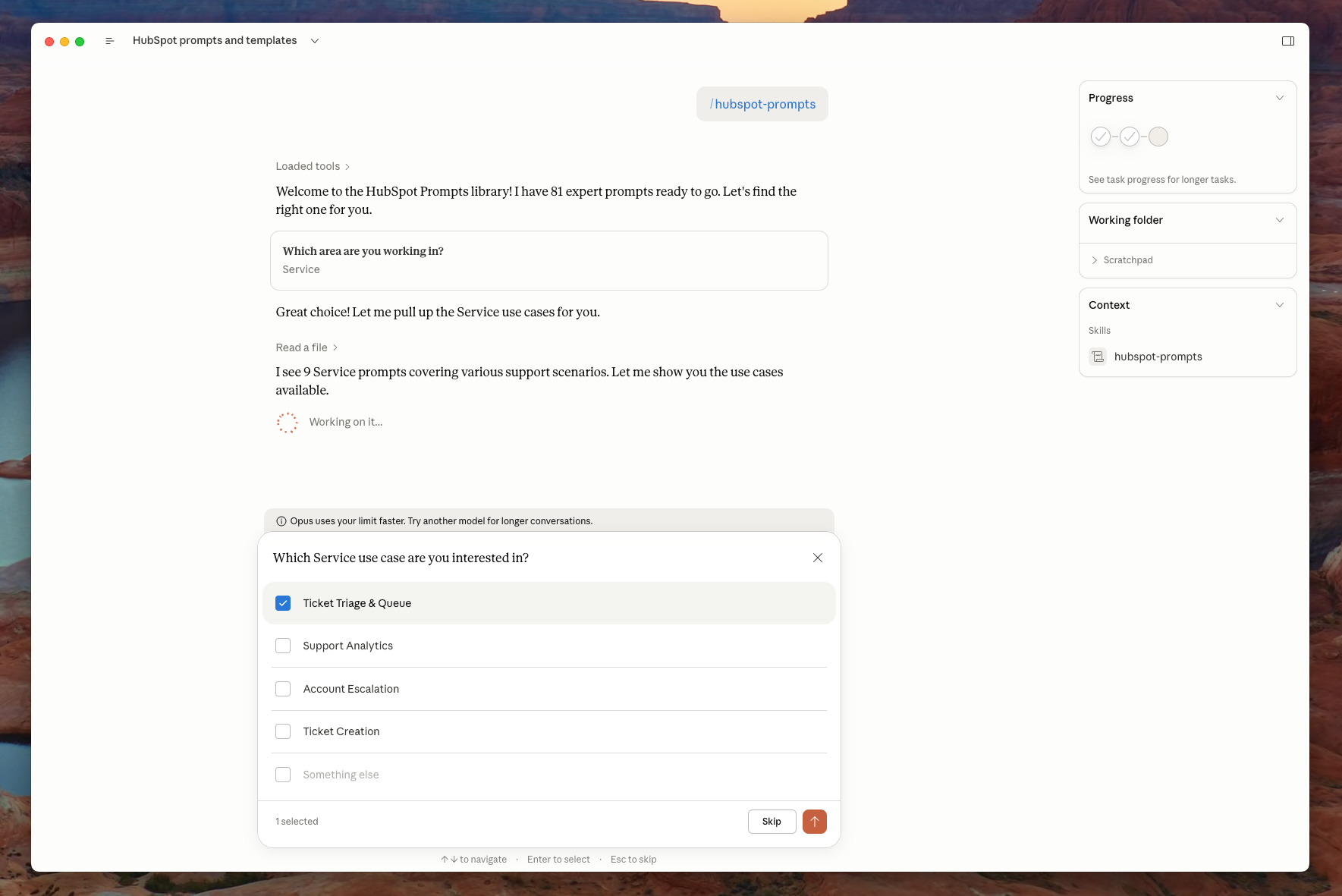
Task: Collapse the Working folder panel
Action: pos(1280,220)
